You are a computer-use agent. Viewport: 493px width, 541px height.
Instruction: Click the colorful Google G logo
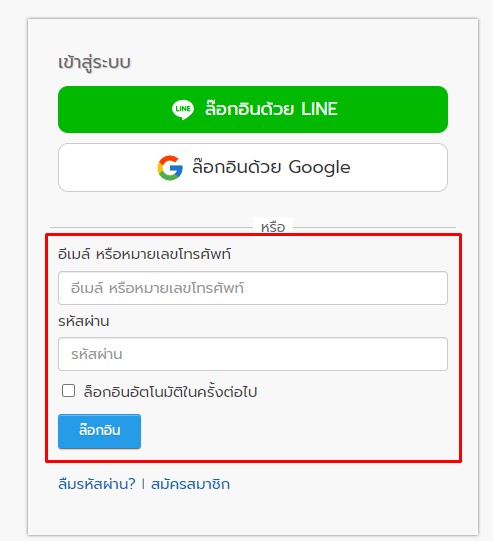pos(170,168)
